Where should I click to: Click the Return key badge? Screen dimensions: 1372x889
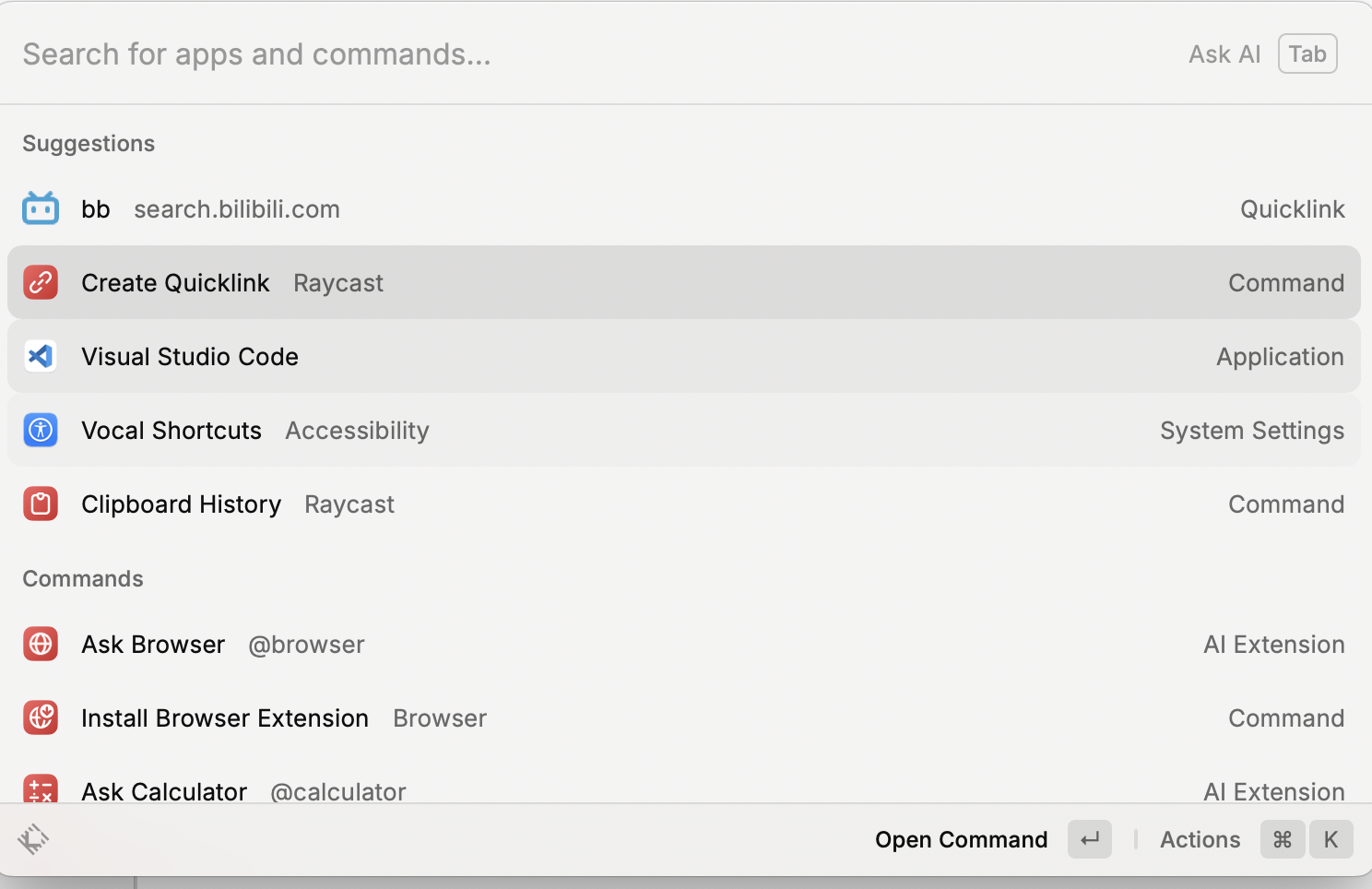pyautogui.click(x=1090, y=839)
